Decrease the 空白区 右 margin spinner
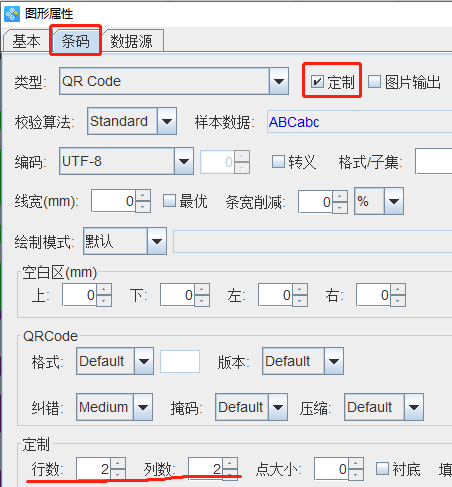Viewport: 452px width, 487px height. coord(398,301)
